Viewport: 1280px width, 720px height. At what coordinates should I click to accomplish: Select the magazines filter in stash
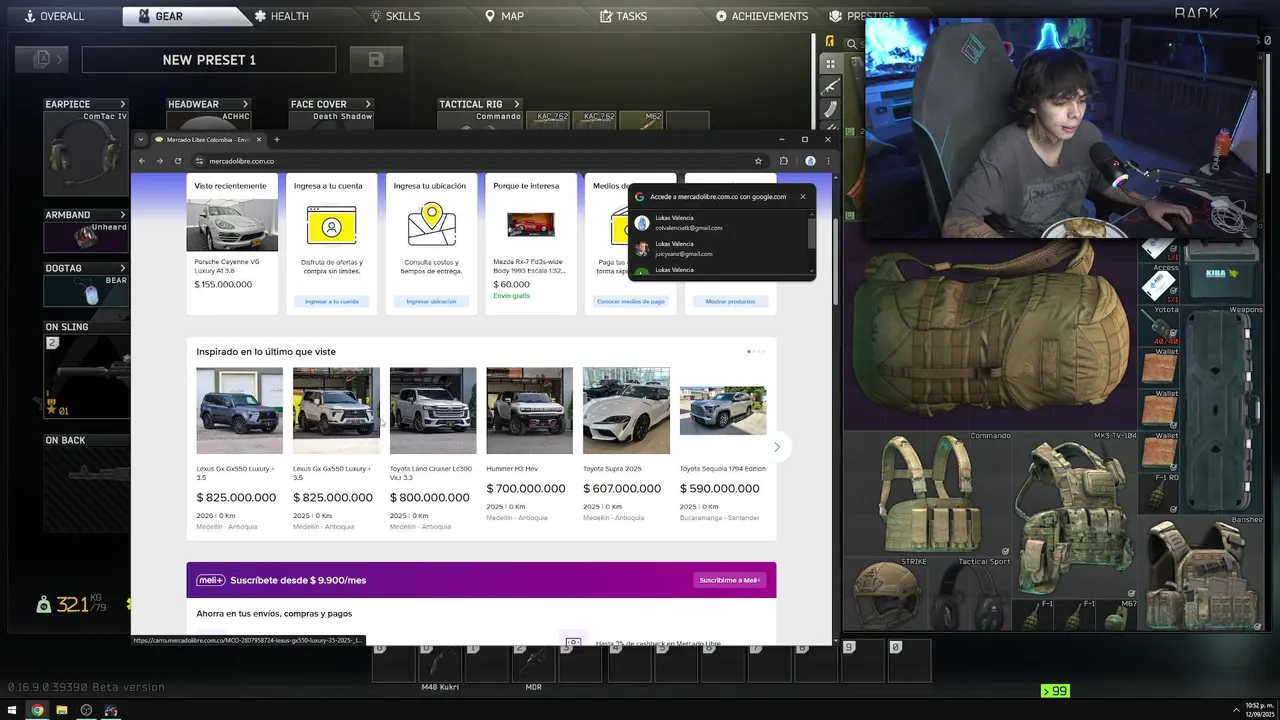coord(830,110)
